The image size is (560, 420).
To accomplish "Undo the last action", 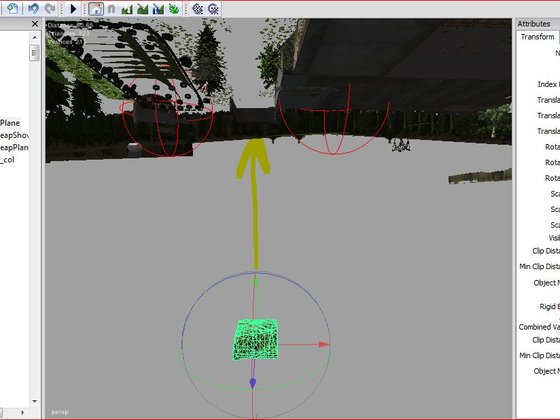I will (33, 8).
